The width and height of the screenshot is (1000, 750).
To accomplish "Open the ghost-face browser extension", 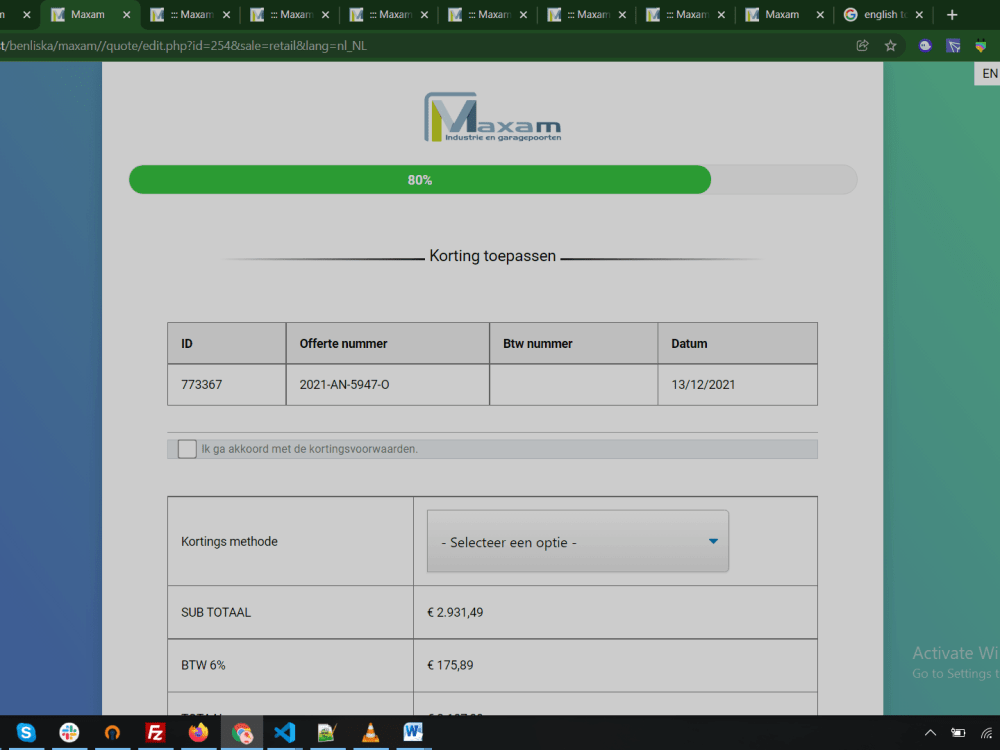I will pos(925,45).
